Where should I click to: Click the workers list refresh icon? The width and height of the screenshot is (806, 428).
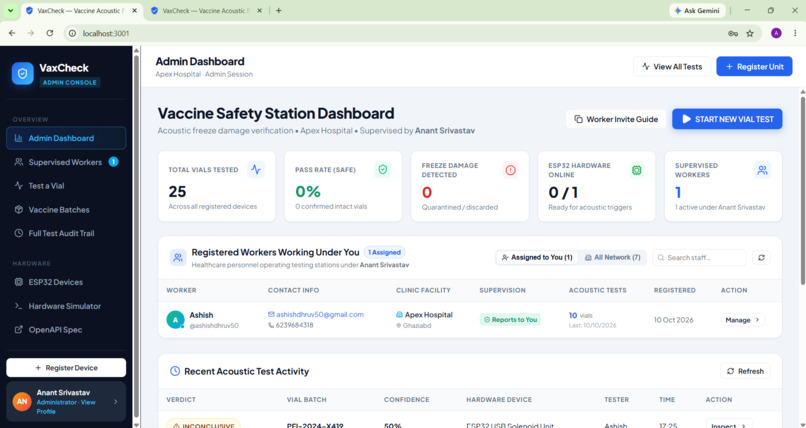(x=761, y=257)
